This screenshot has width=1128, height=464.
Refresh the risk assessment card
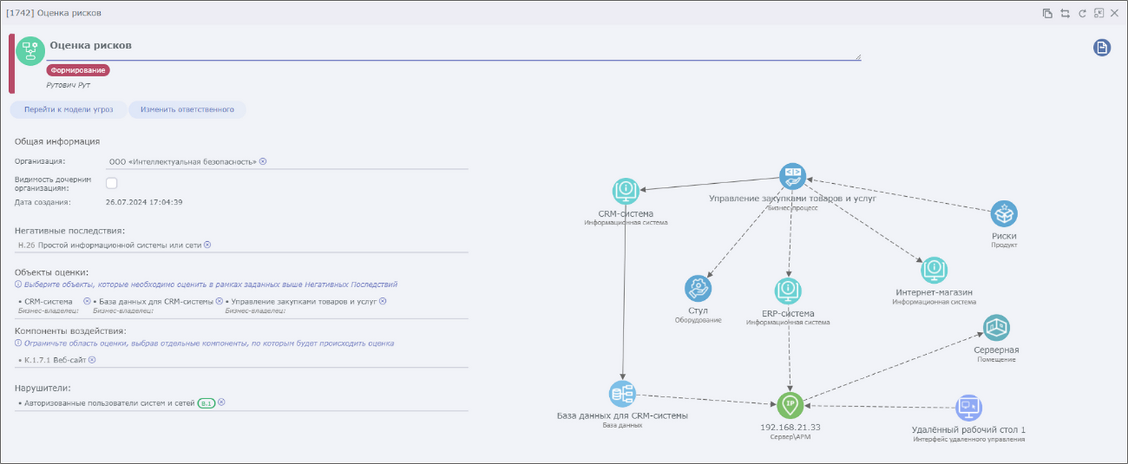tap(1081, 13)
